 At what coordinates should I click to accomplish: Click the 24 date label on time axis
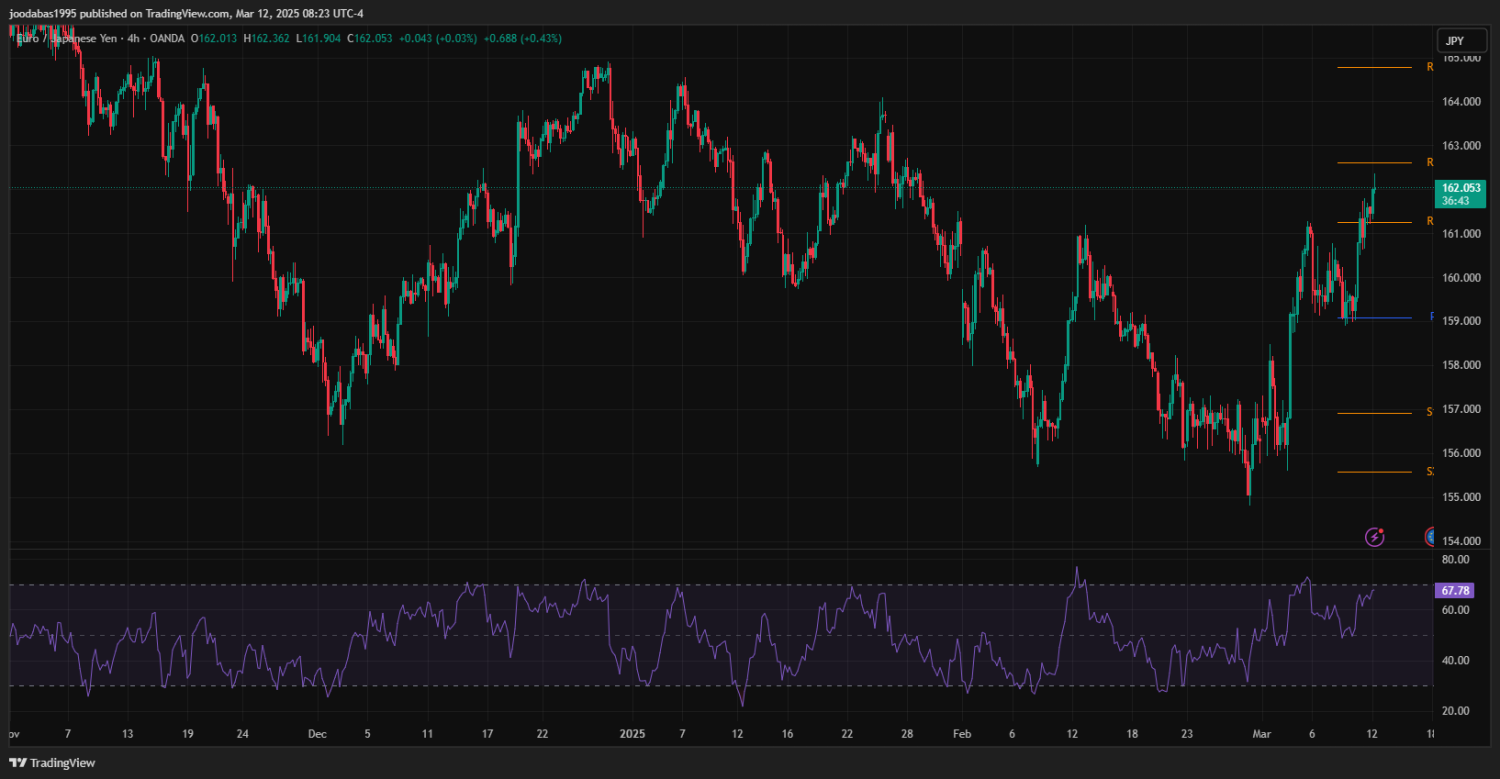coord(242,734)
